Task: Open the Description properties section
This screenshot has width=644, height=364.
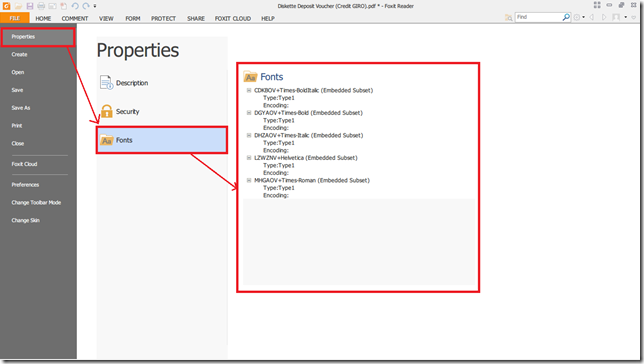Action: [162, 83]
